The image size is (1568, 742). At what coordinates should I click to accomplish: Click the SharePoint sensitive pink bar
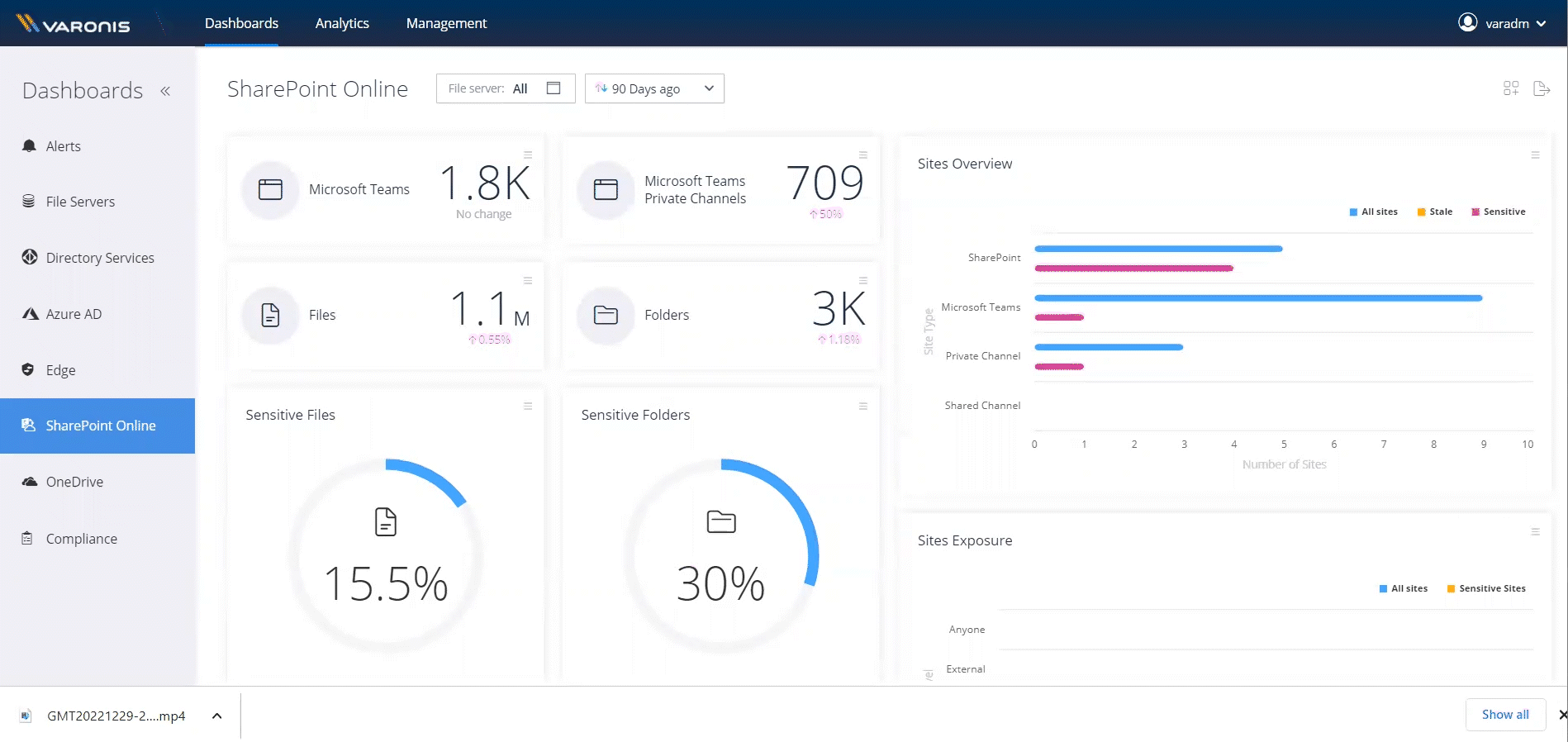(x=1133, y=269)
